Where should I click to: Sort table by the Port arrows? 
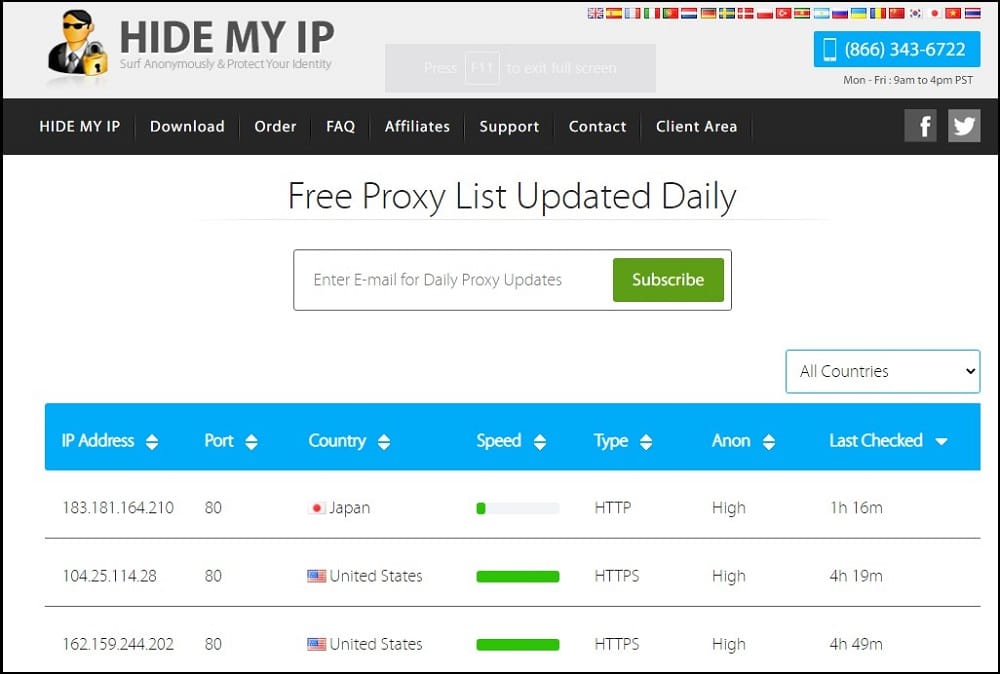[x=251, y=441]
